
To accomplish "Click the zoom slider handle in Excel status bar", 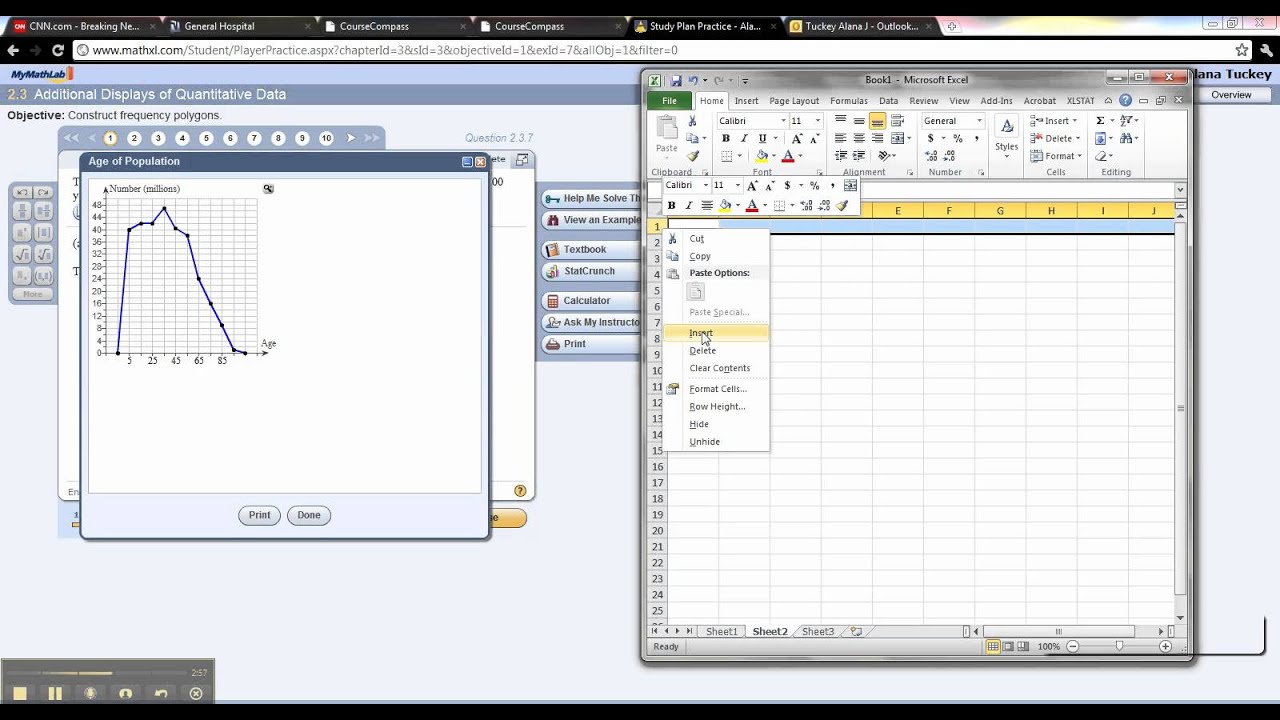I will pos(1119,647).
